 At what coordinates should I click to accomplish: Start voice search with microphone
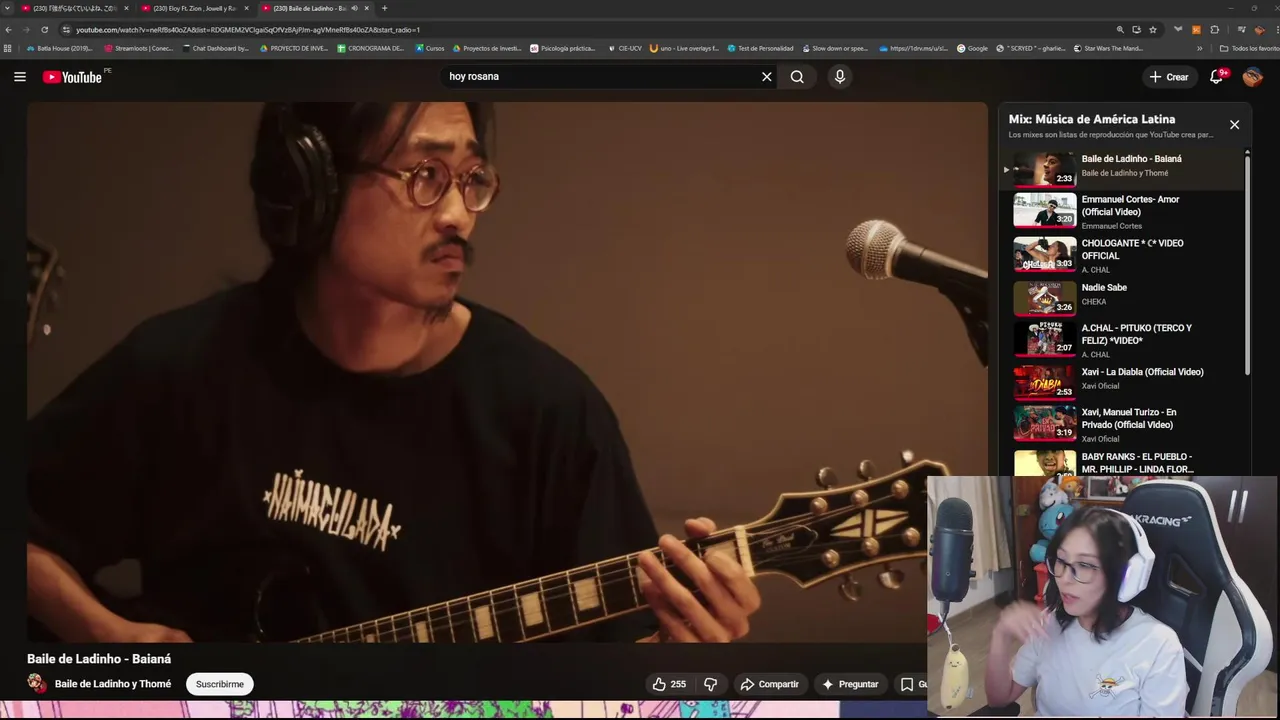[x=840, y=77]
